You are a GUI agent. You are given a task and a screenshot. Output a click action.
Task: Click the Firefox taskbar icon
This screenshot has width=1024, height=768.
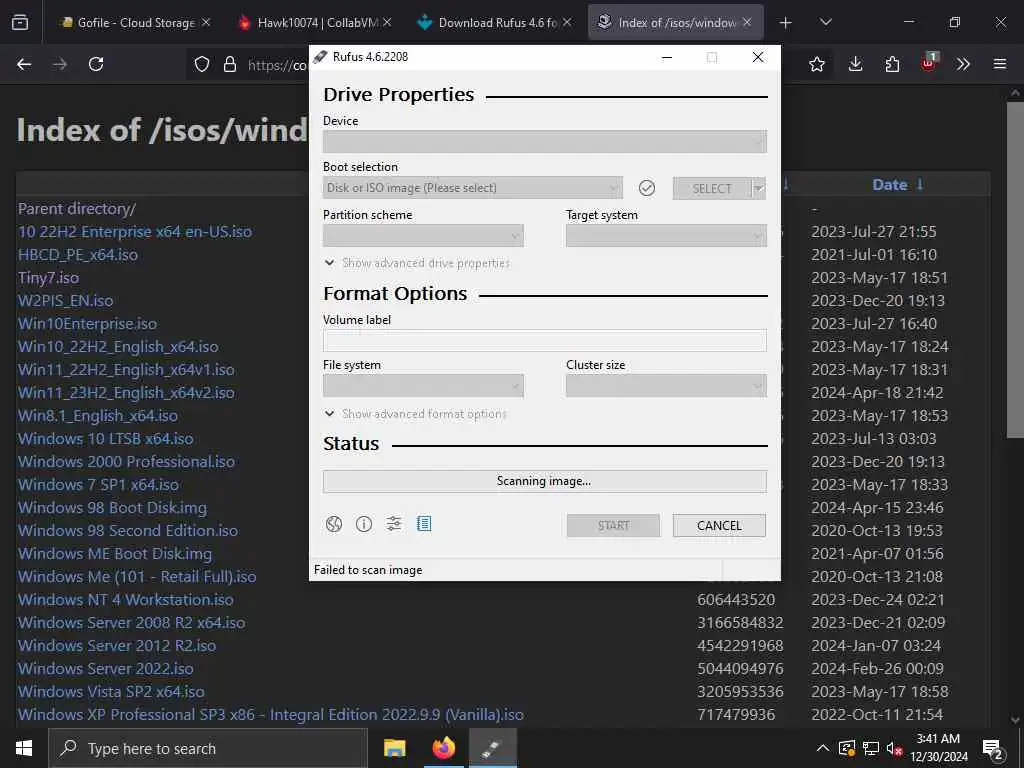coord(443,748)
